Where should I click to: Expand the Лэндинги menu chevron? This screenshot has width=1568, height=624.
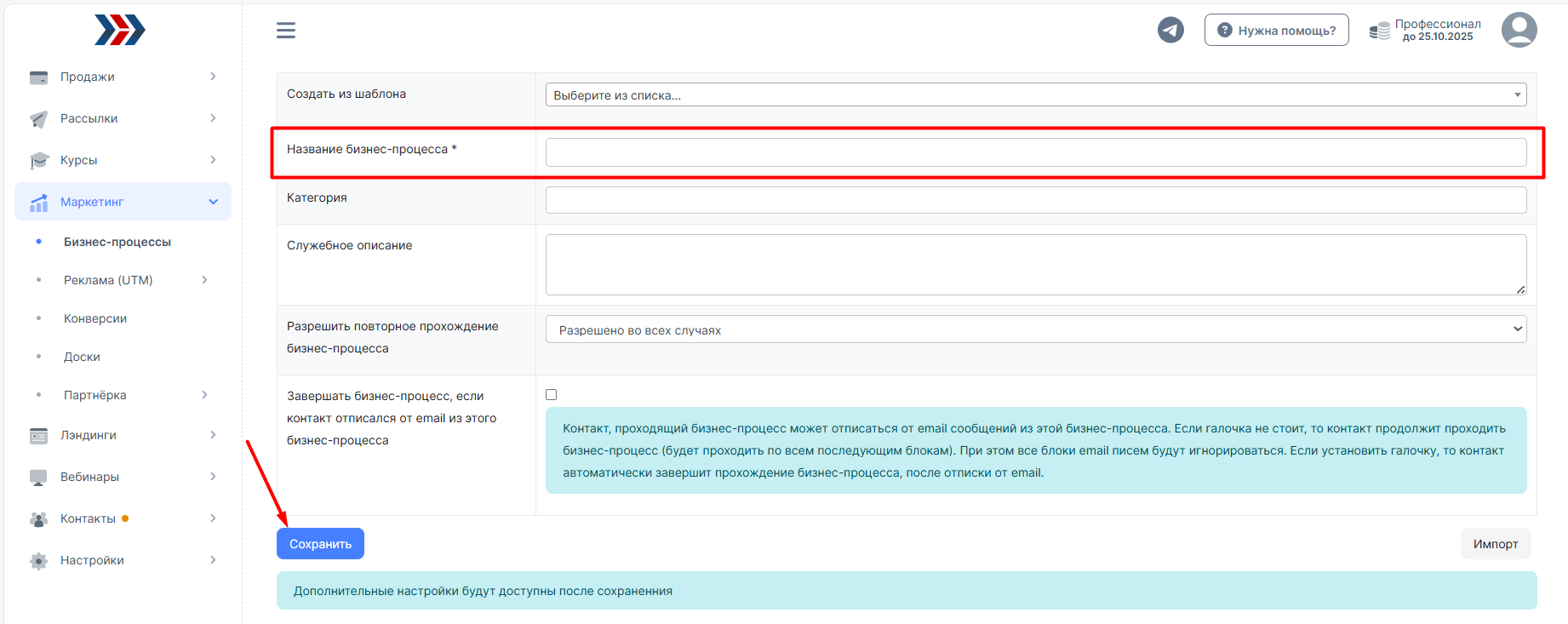(x=213, y=435)
